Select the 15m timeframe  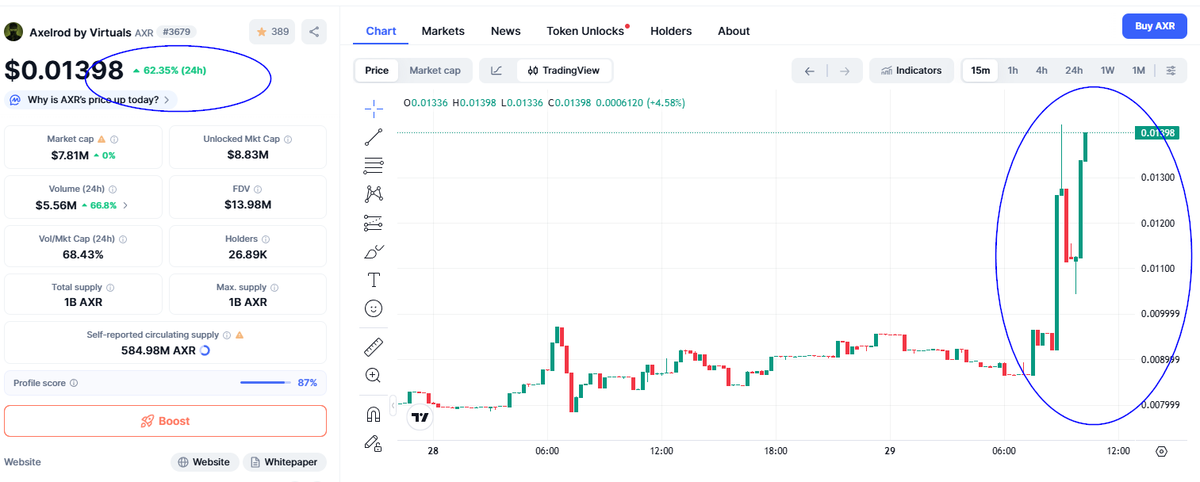tap(980, 71)
